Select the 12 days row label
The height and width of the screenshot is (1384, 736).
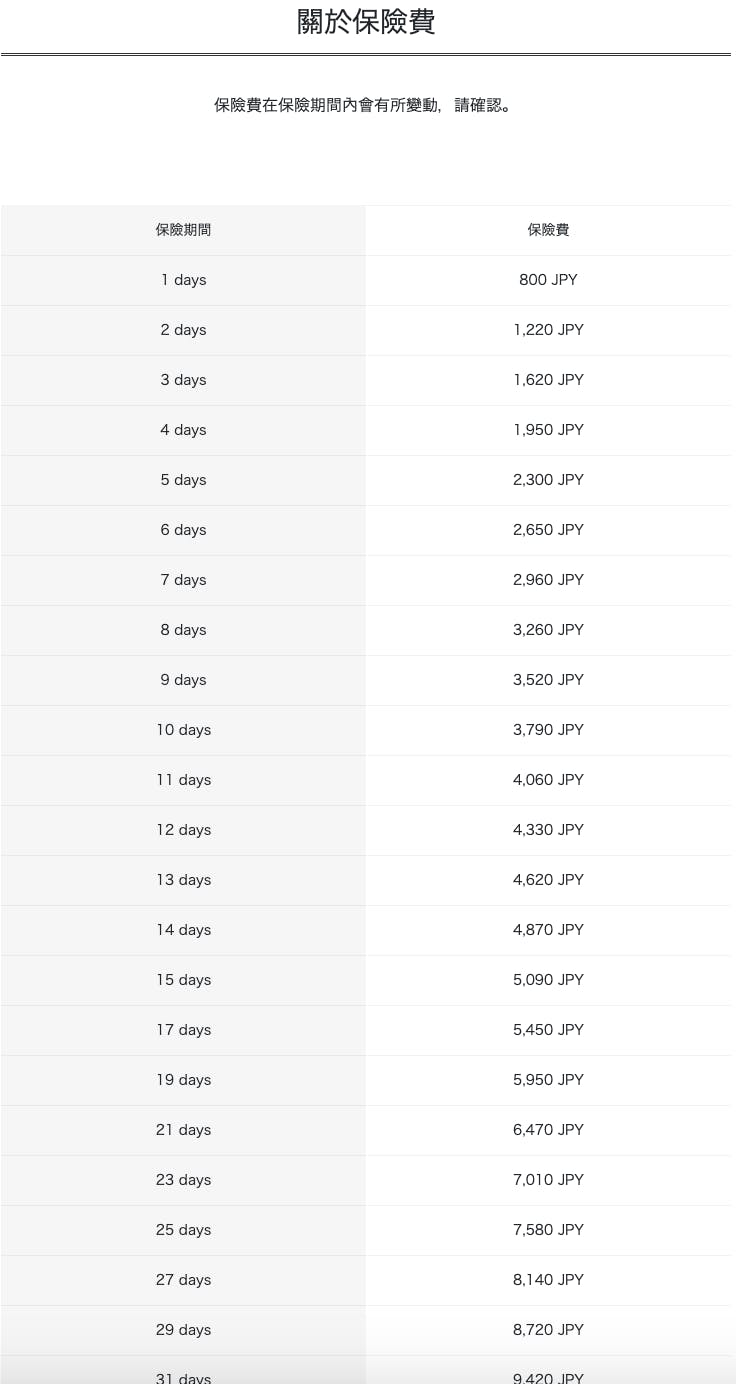click(x=183, y=830)
